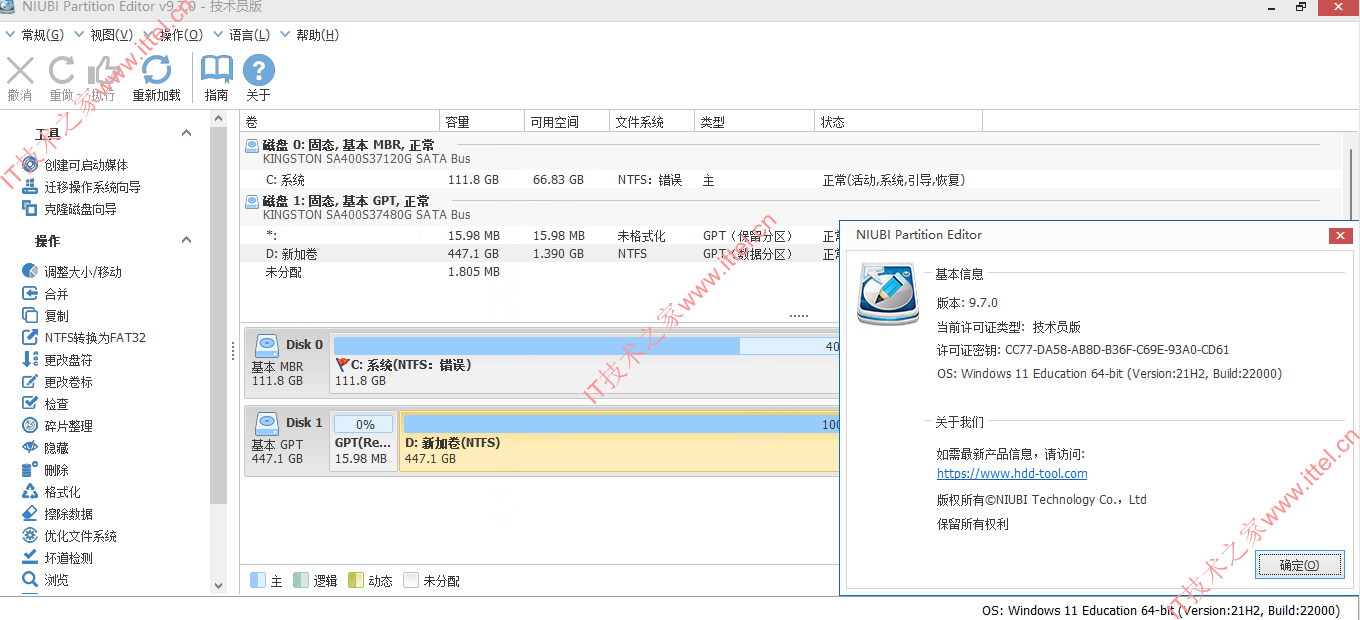Select the *: unformatted volume row

click(540, 236)
